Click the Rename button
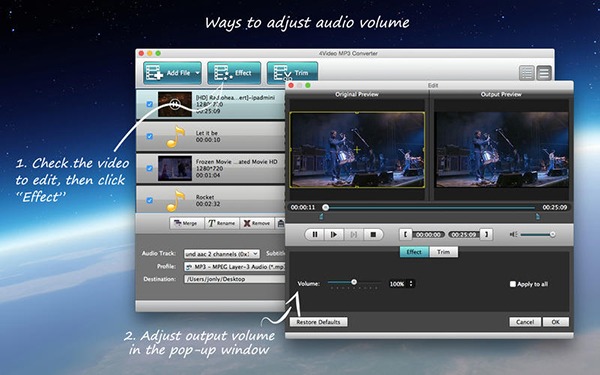This screenshot has width=600, height=375. click(222, 223)
